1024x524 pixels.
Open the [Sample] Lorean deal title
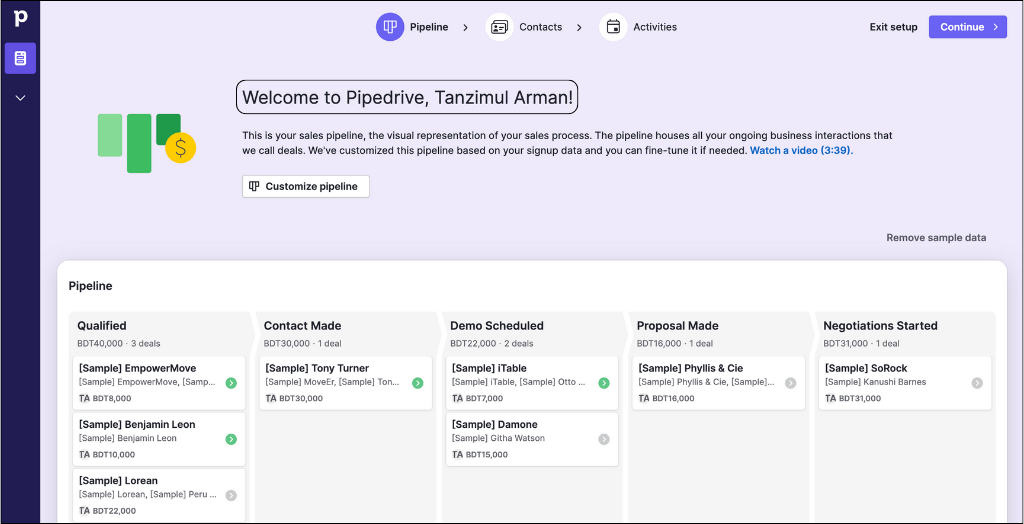point(118,481)
